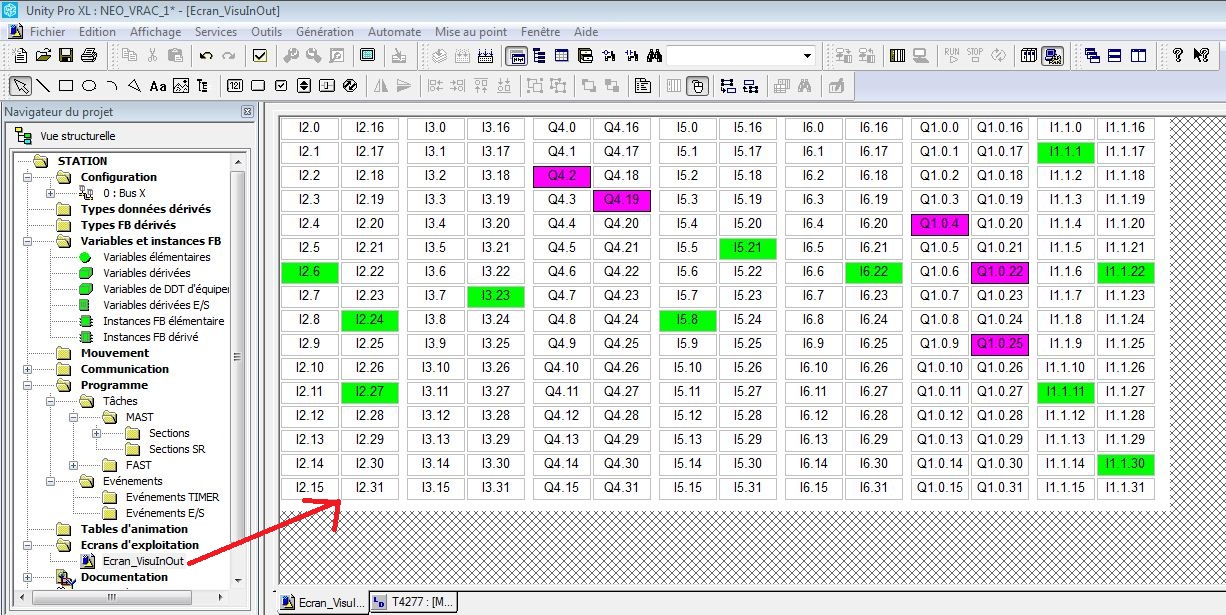Select the Rectangle drawing tool
This screenshot has height=615, width=1226.
pyautogui.click(x=66, y=86)
